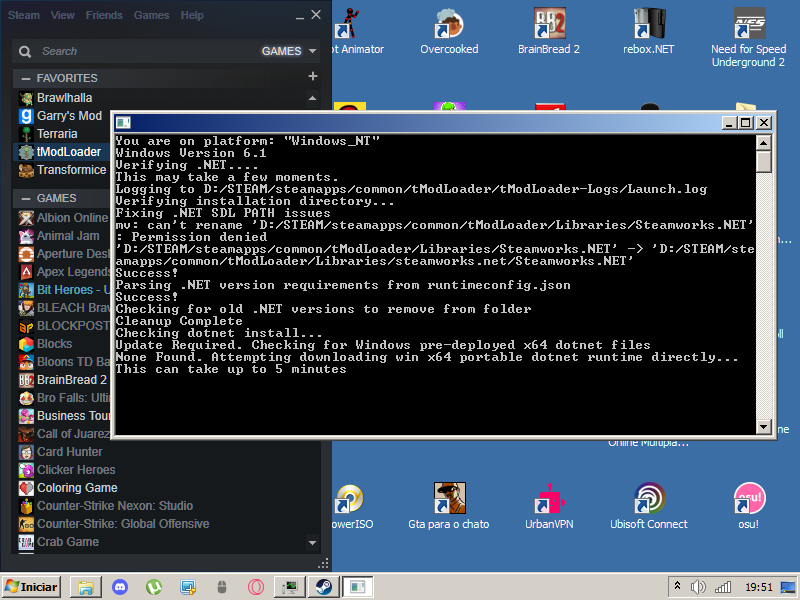Click the volume tray icon
The height and width of the screenshot is (600, 800).
coord(697,587)
